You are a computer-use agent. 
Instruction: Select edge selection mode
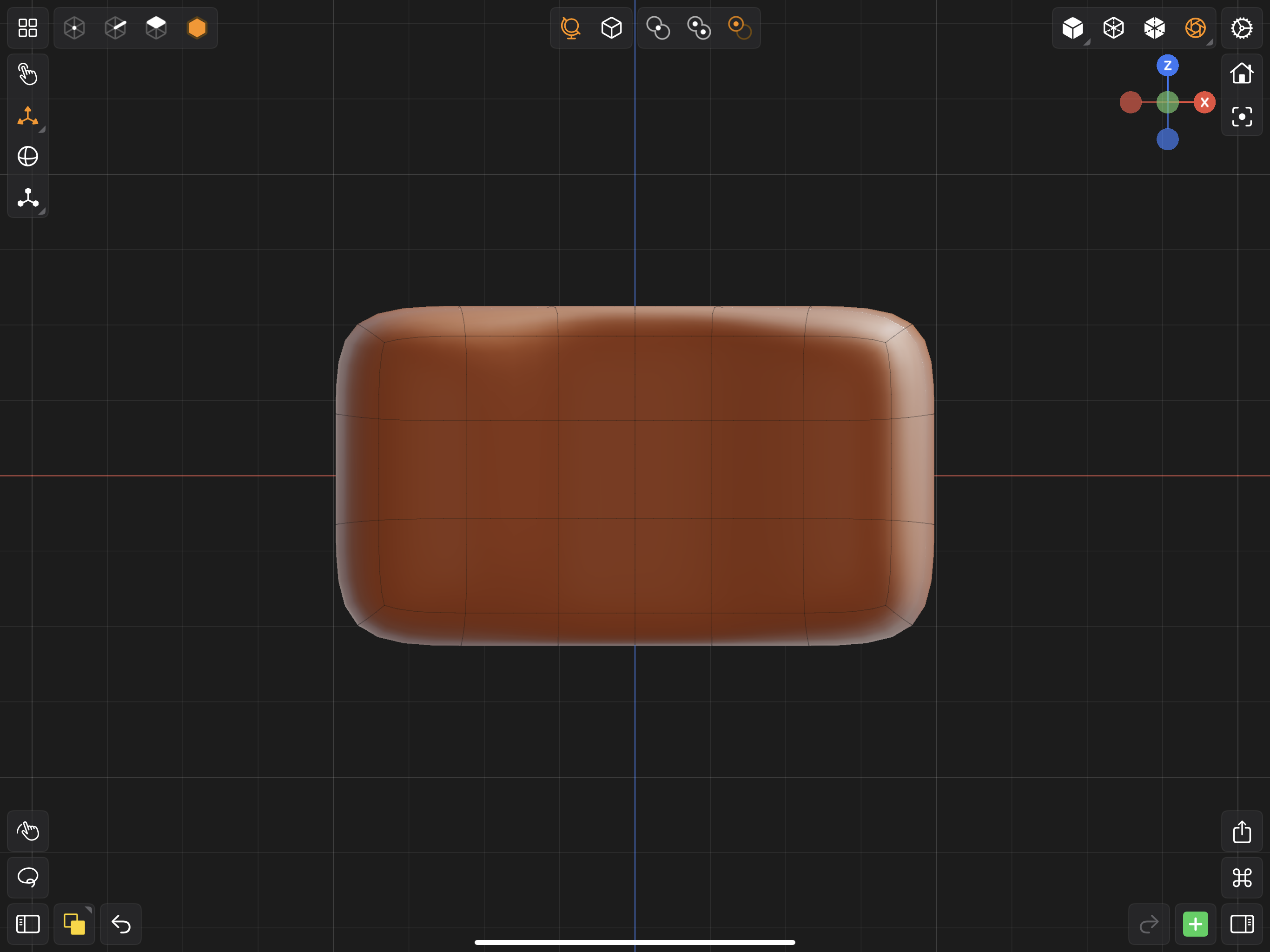pos(115,27)
